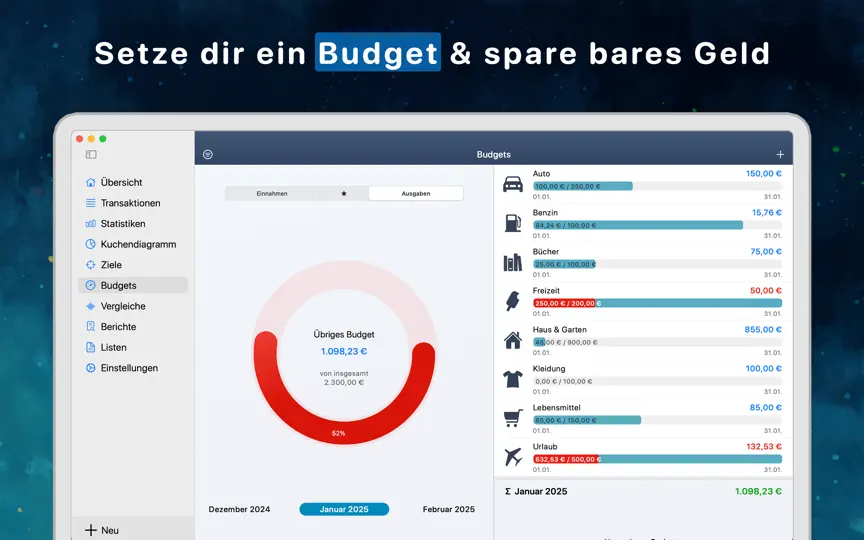The width and height of the screenshot is (864, 540).
Task: Switch to the star favorites segment
Action: pos(344,193)
